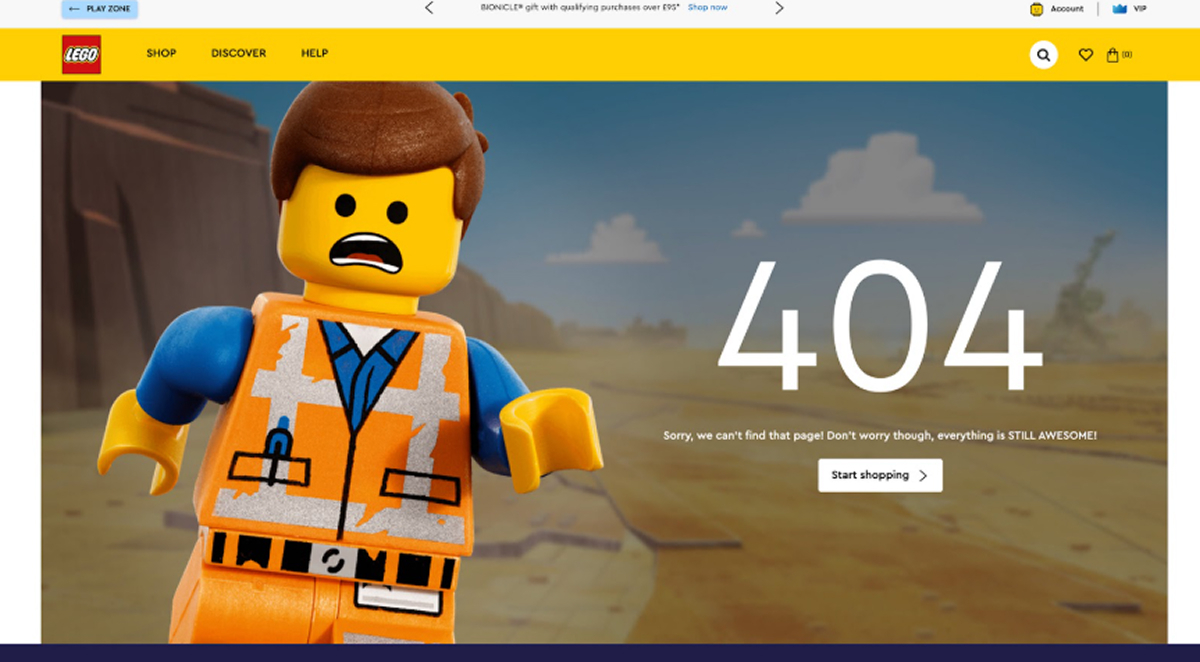Open the shopping bag icon

pyautogui.click(x=1112, y=55)
